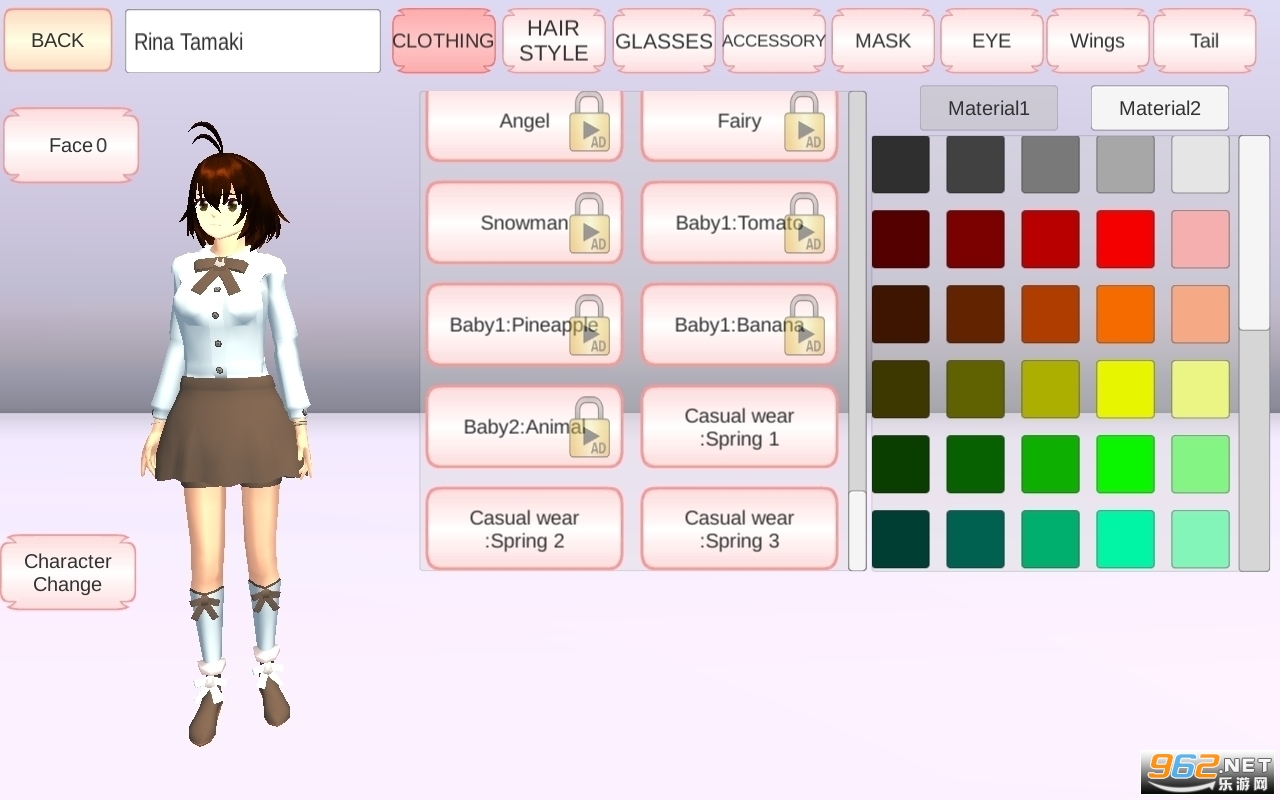Select Casual wear :Spring 1 outfit
Viewport: 1280px width, 800px height.
point(739,427)
